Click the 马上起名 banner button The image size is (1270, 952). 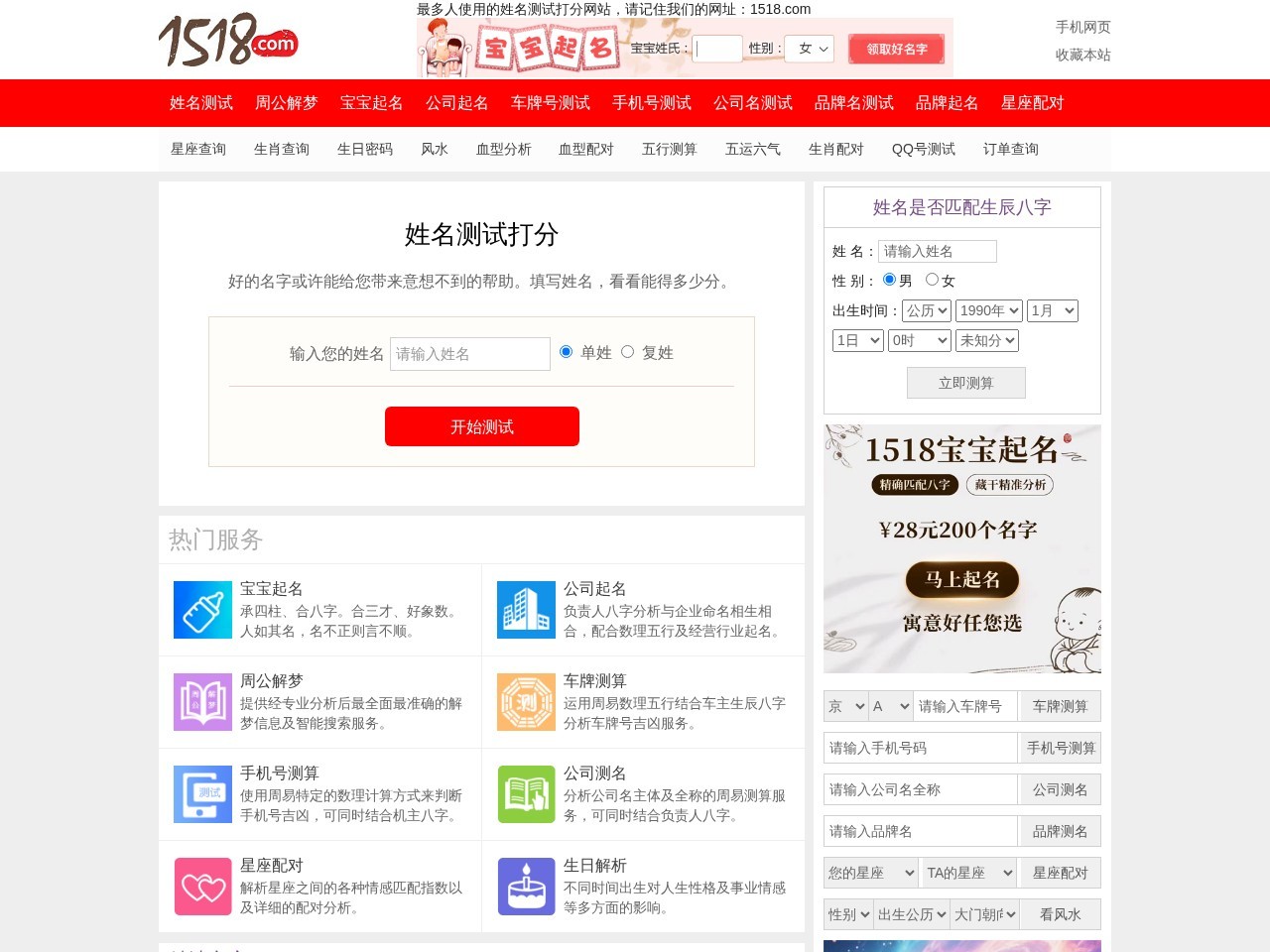[x=960, y=581]
